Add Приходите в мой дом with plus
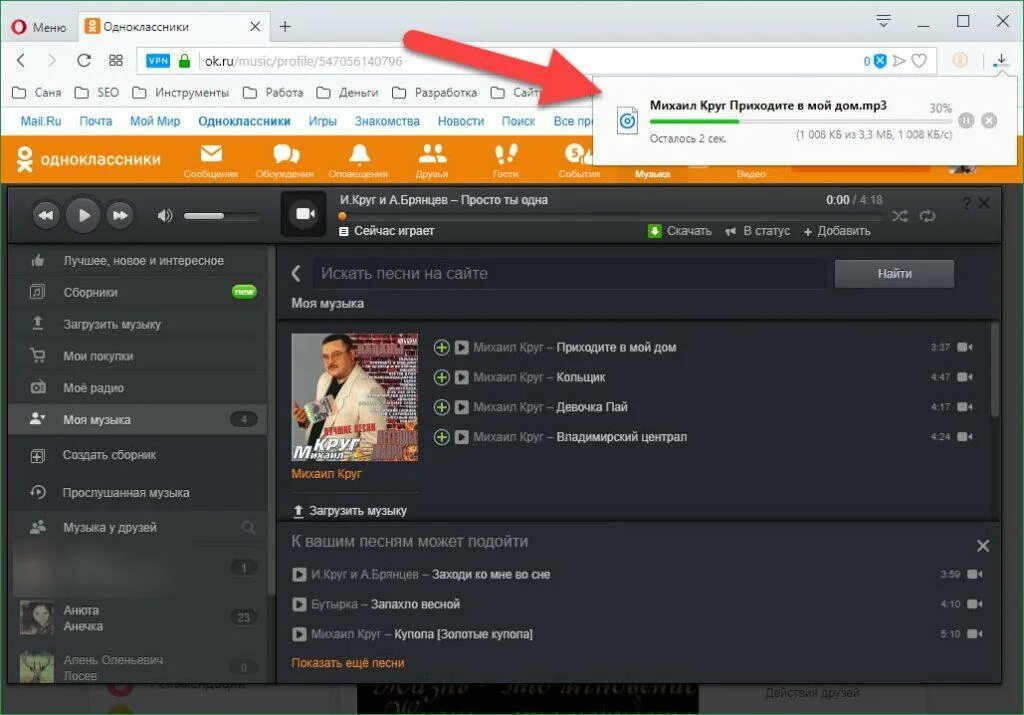The image size is (1024, 715). pyautogui.click(x=441, y=347)
